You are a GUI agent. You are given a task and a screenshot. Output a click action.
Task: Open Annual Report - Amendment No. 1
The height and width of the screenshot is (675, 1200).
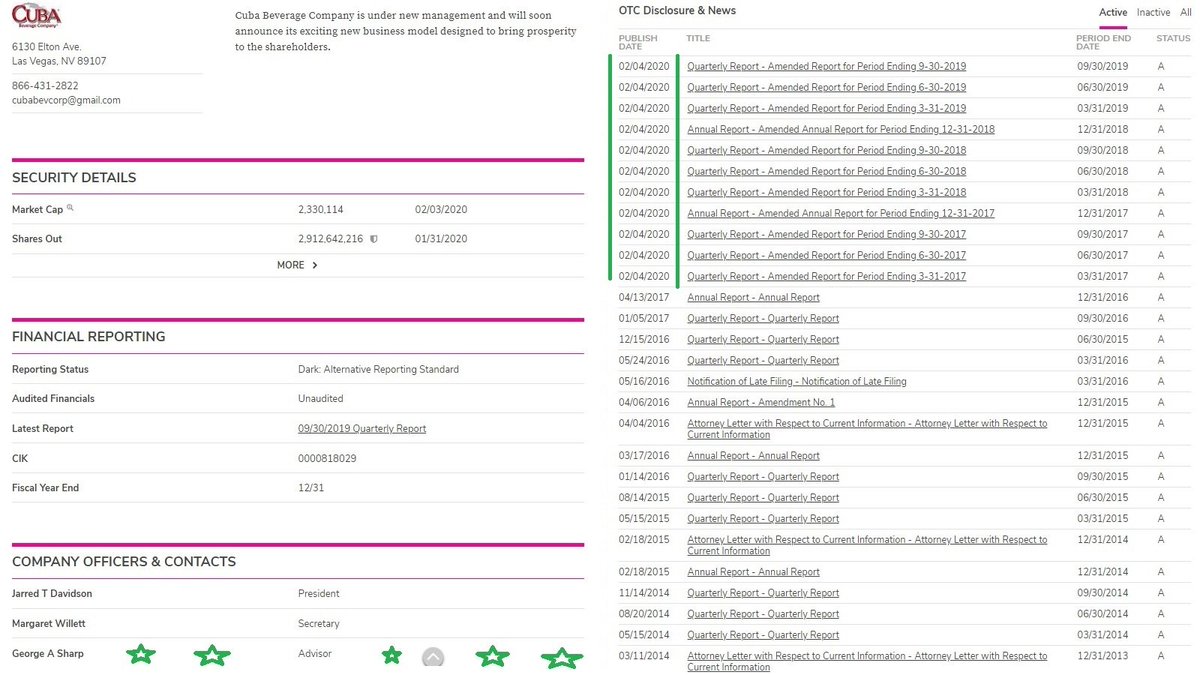coord(761,402)
